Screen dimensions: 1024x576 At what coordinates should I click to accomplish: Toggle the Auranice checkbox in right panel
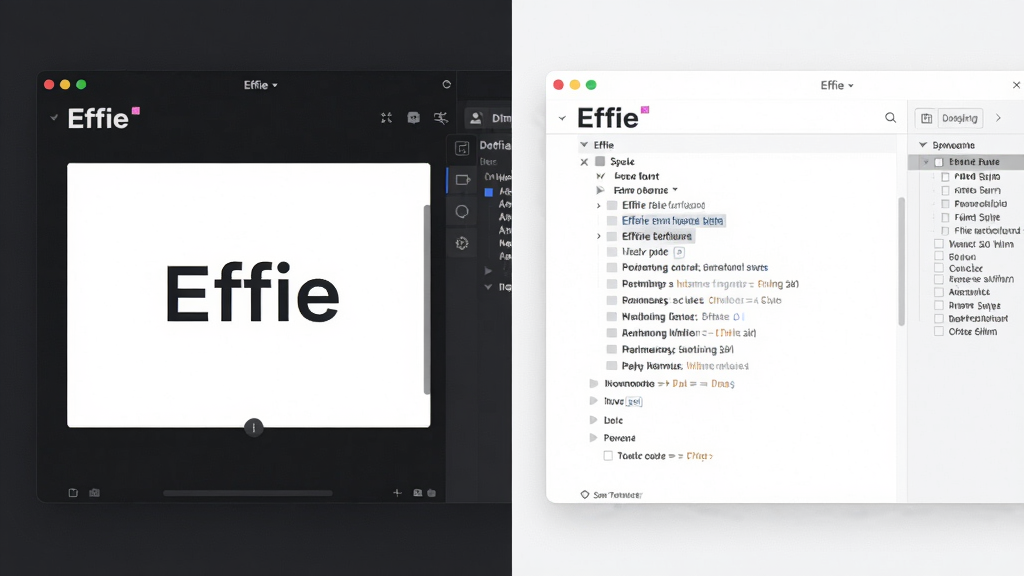pos(938,292)
